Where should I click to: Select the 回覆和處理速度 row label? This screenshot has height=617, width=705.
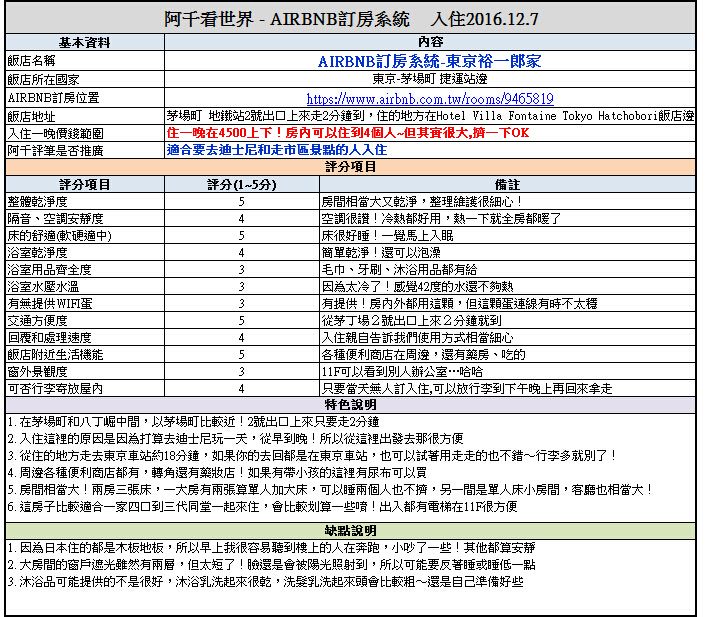click(x=49, y=339)
